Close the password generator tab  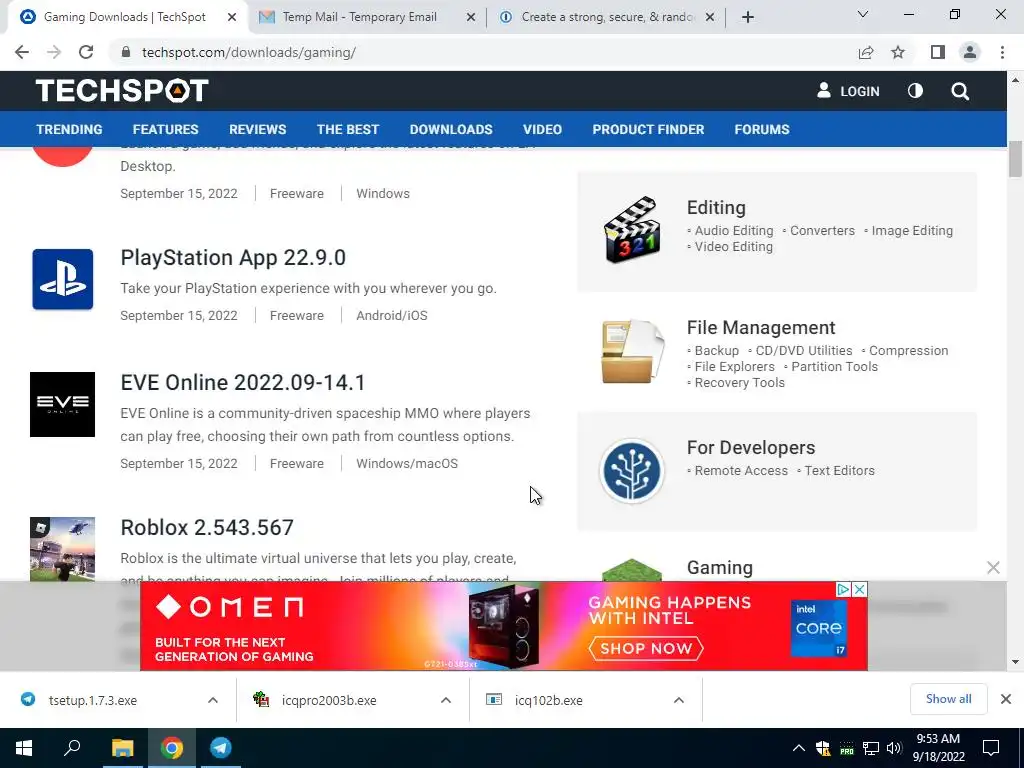coord(710,18)
